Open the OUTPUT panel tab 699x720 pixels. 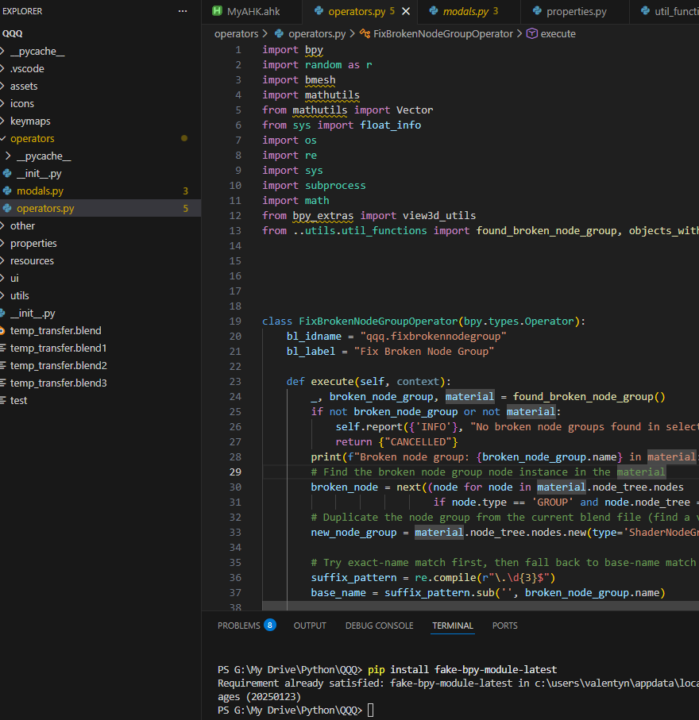click(310, 625)
